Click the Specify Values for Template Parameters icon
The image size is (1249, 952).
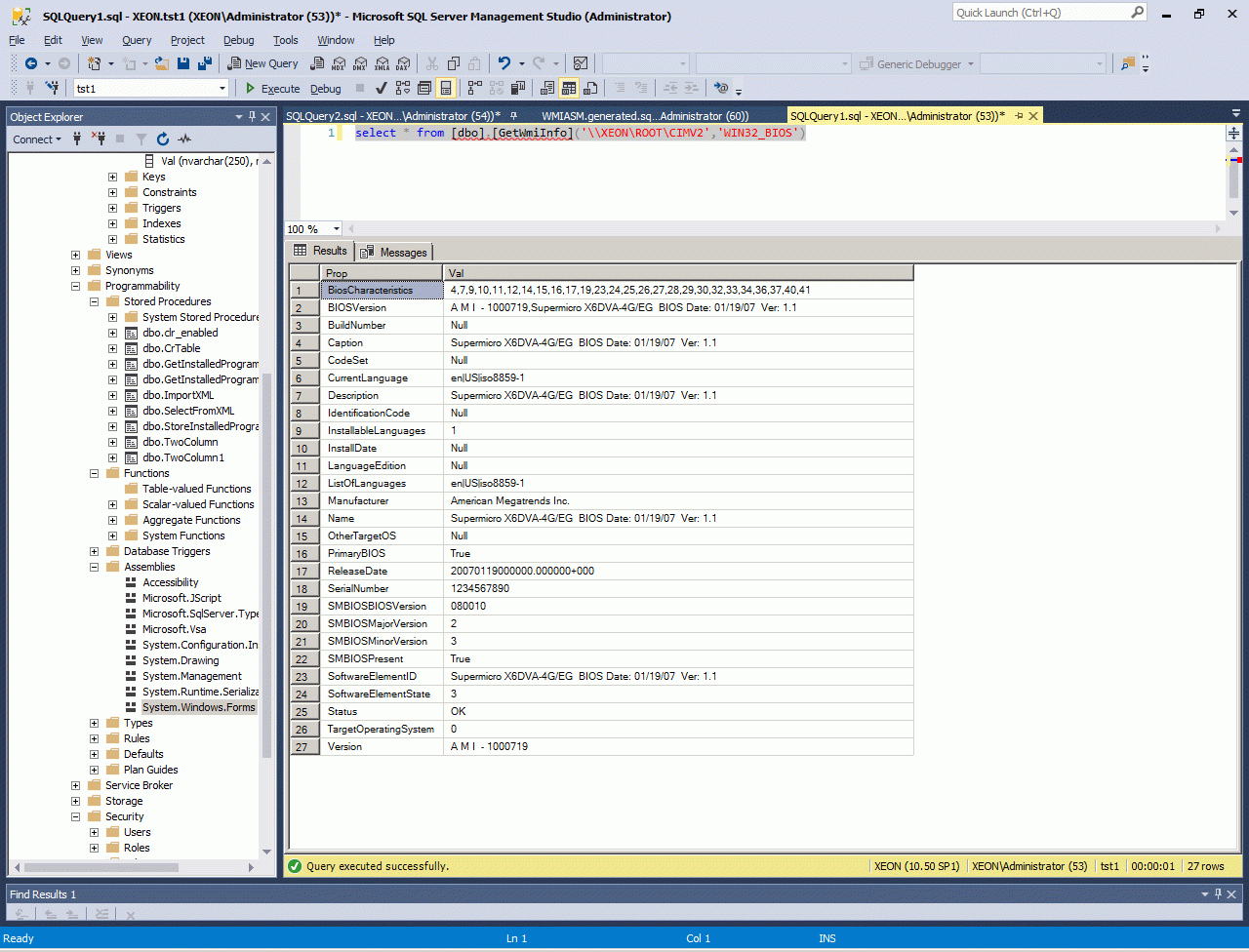721,88
